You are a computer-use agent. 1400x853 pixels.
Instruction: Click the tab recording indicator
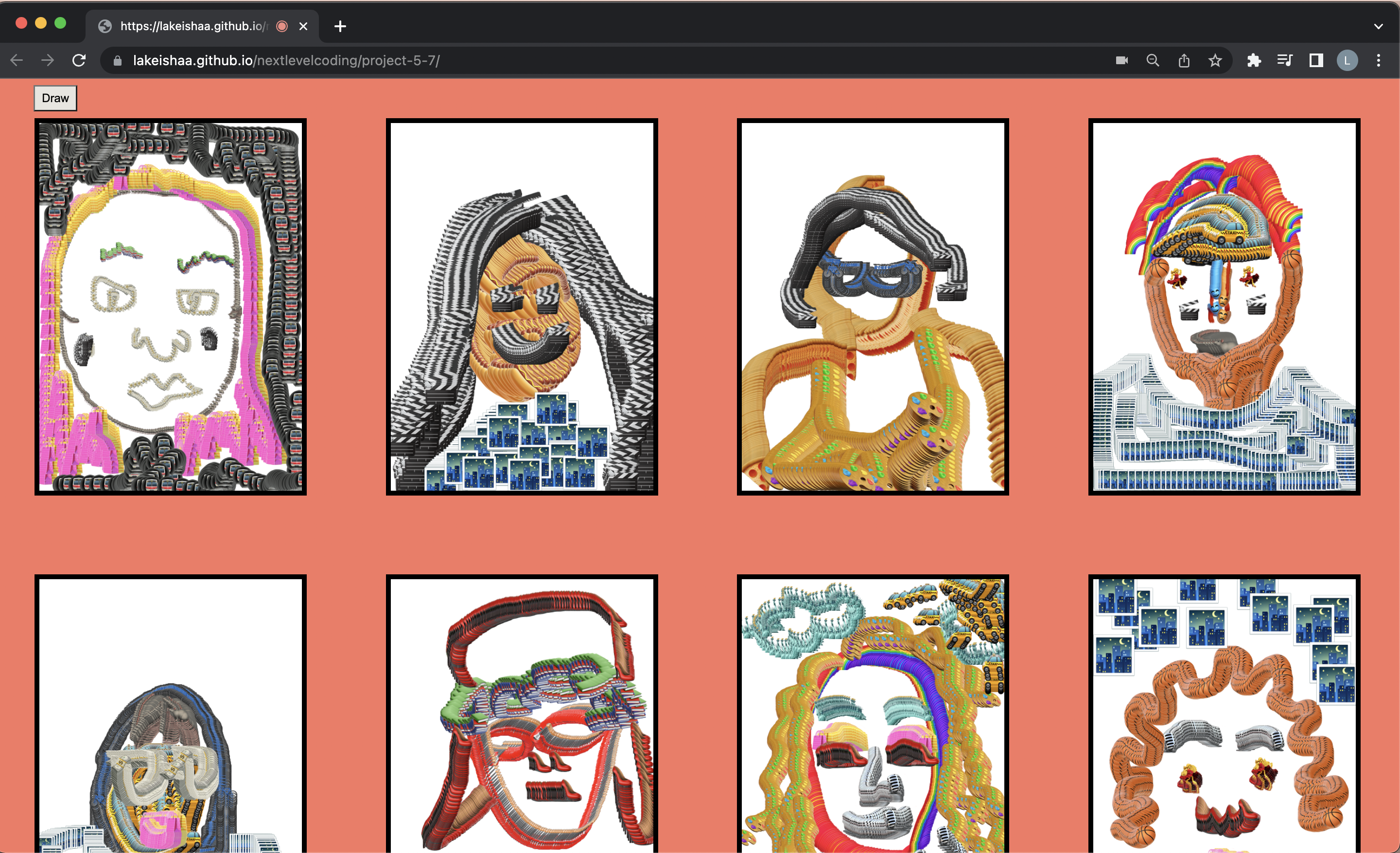coord(282,26)
